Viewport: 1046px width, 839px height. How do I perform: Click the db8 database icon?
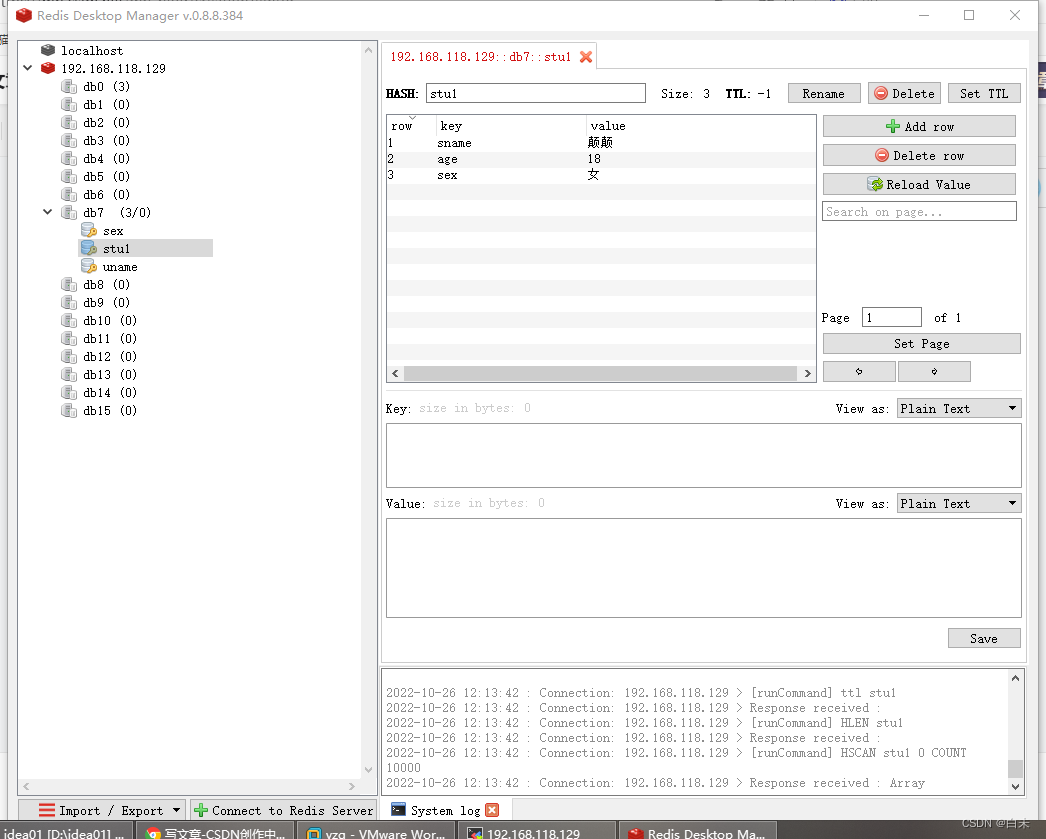click(69, 284)
